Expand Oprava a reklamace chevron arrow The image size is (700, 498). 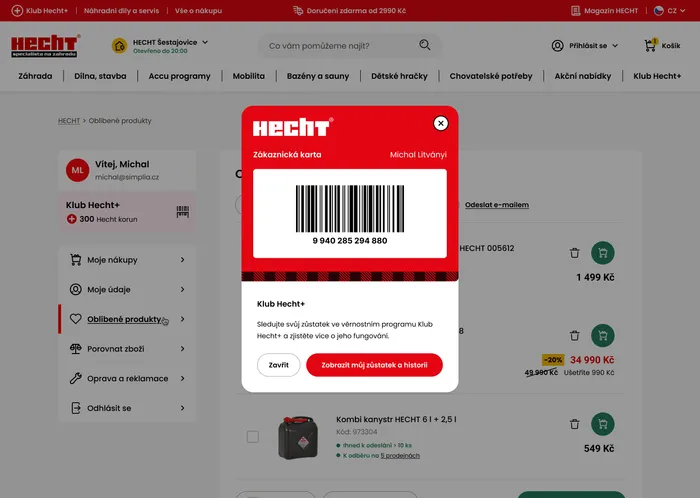(x=183, y=378)
